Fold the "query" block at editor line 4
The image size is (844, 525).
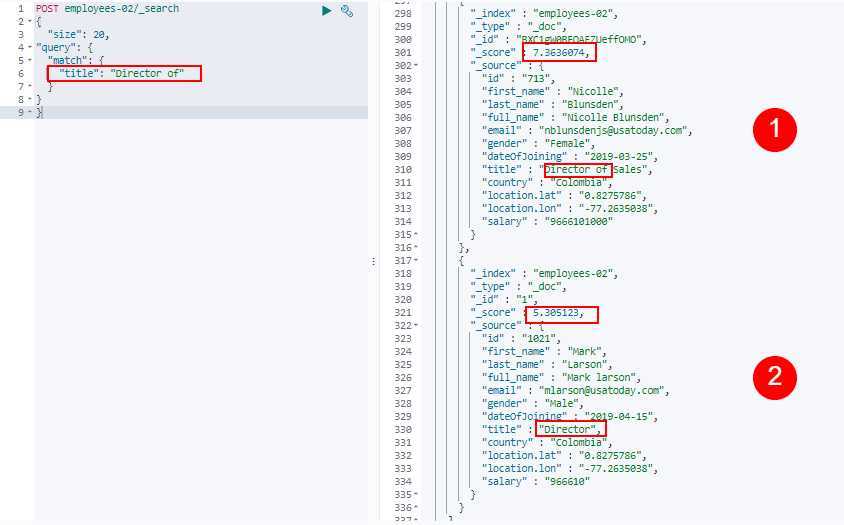point(30,47)
